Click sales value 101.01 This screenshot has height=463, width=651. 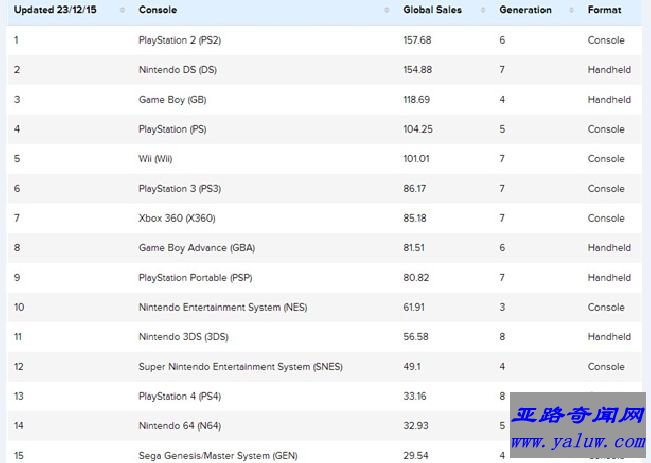(416, 159)
